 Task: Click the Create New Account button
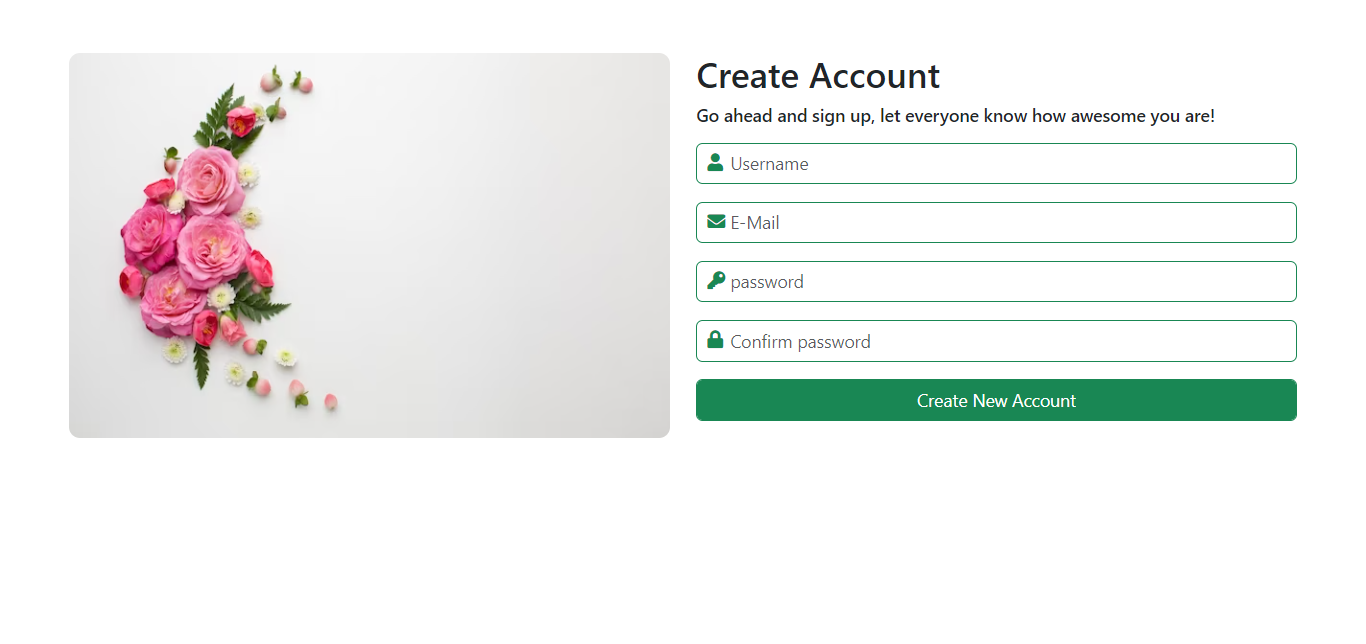tap(996, 400)
